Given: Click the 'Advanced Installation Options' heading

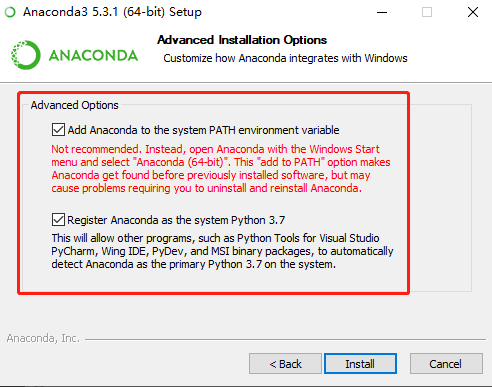Looking at the screenshot, I should 242,40.
